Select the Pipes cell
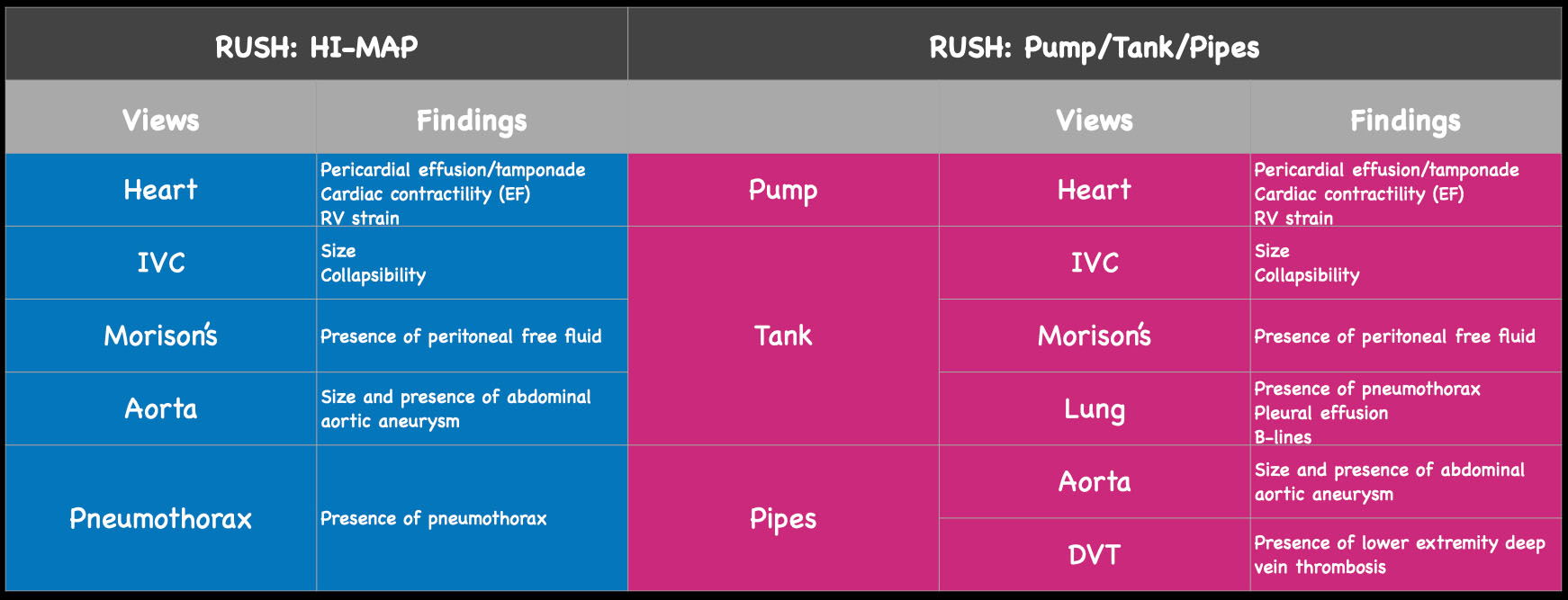 (x=783, y=518)
